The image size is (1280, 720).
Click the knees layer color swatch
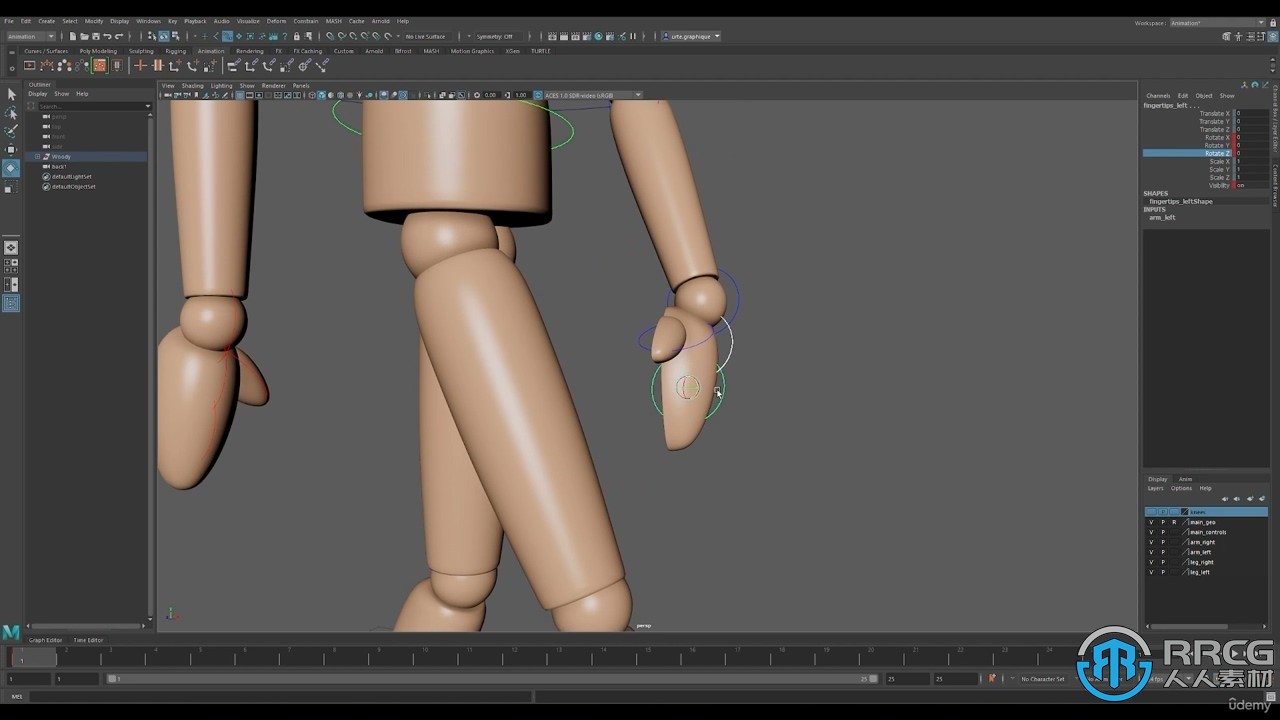tap(1185, 512)
